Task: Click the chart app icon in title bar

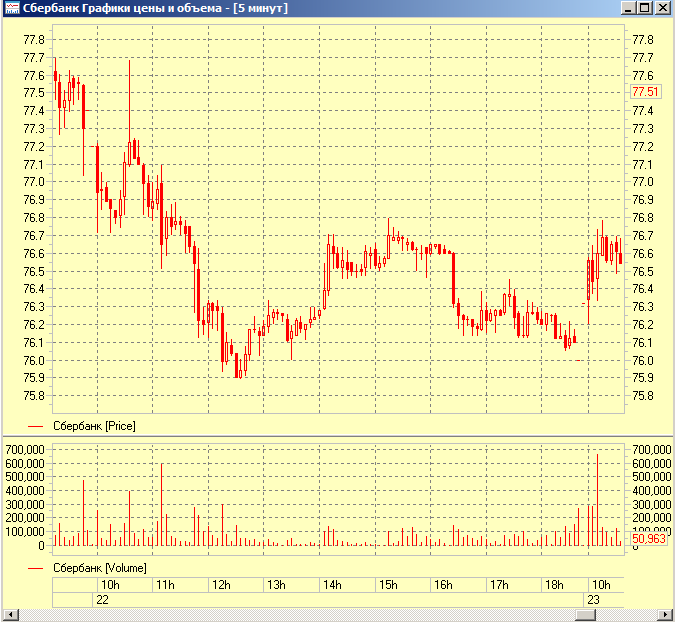Action: [x=10, y=8]
